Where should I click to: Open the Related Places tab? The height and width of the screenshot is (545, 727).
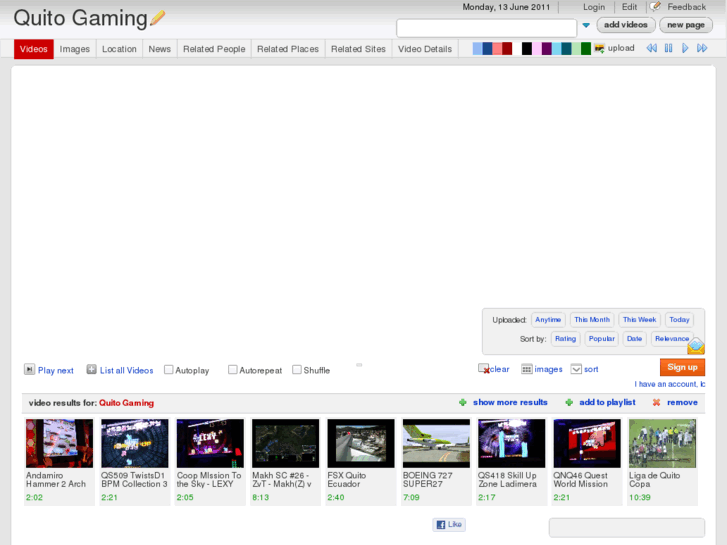[x=288, y=49]
